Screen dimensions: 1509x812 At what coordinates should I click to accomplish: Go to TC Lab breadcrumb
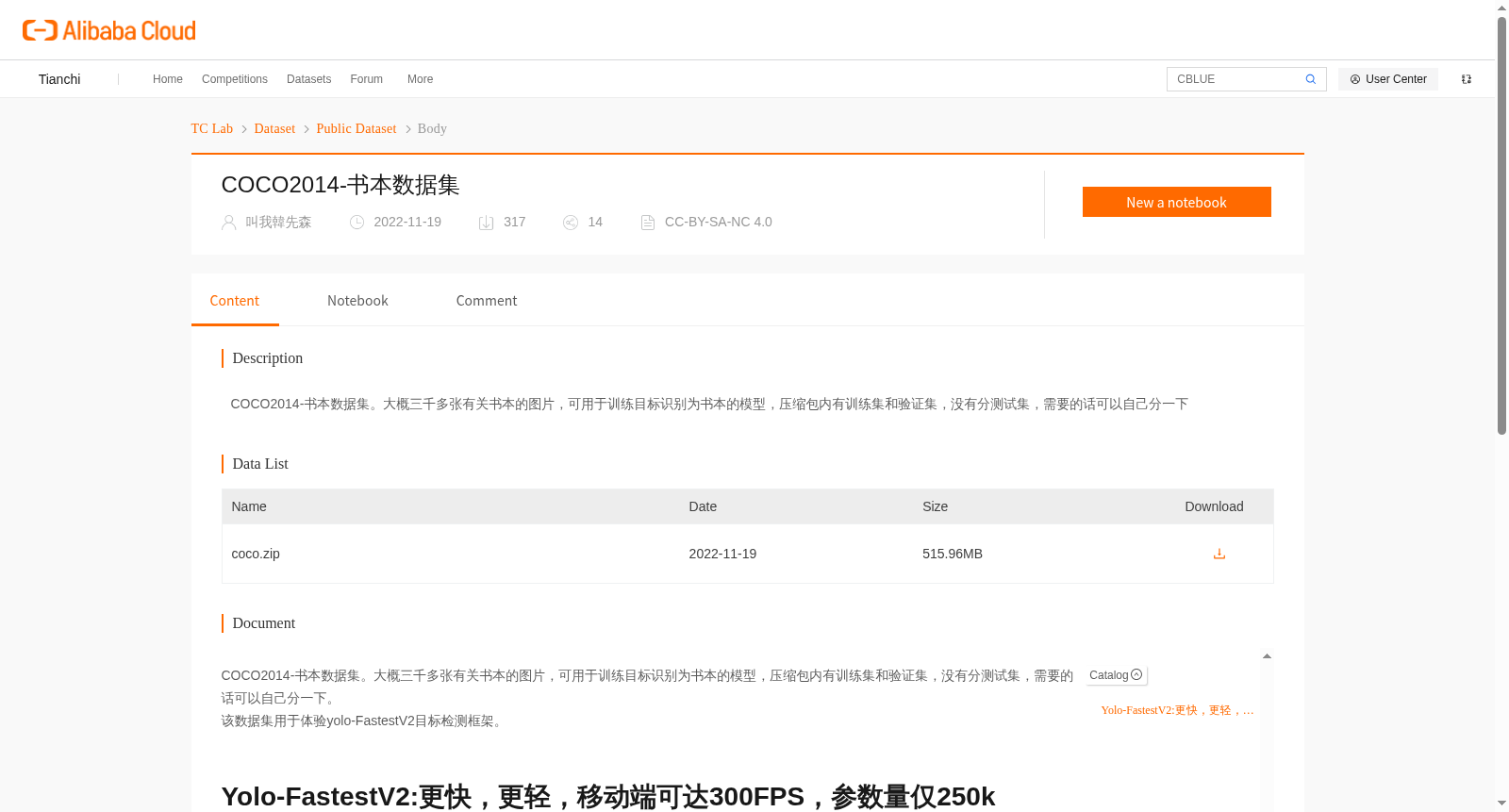coord(212,129)
